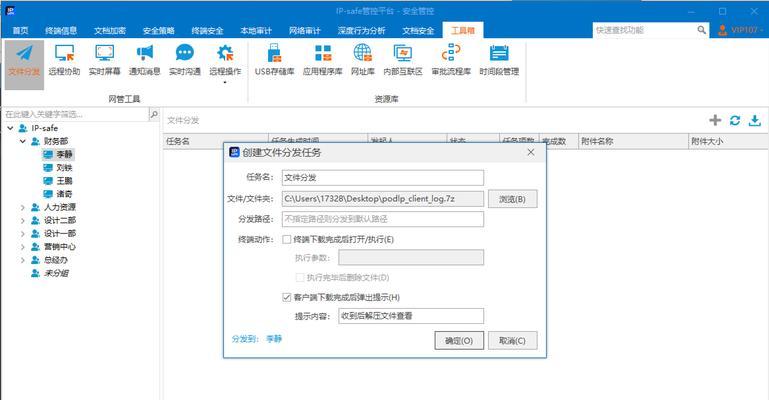Click the 附件大小 column header
The height and width of the screenshot is (400, 769).
(x=728, y=141)
